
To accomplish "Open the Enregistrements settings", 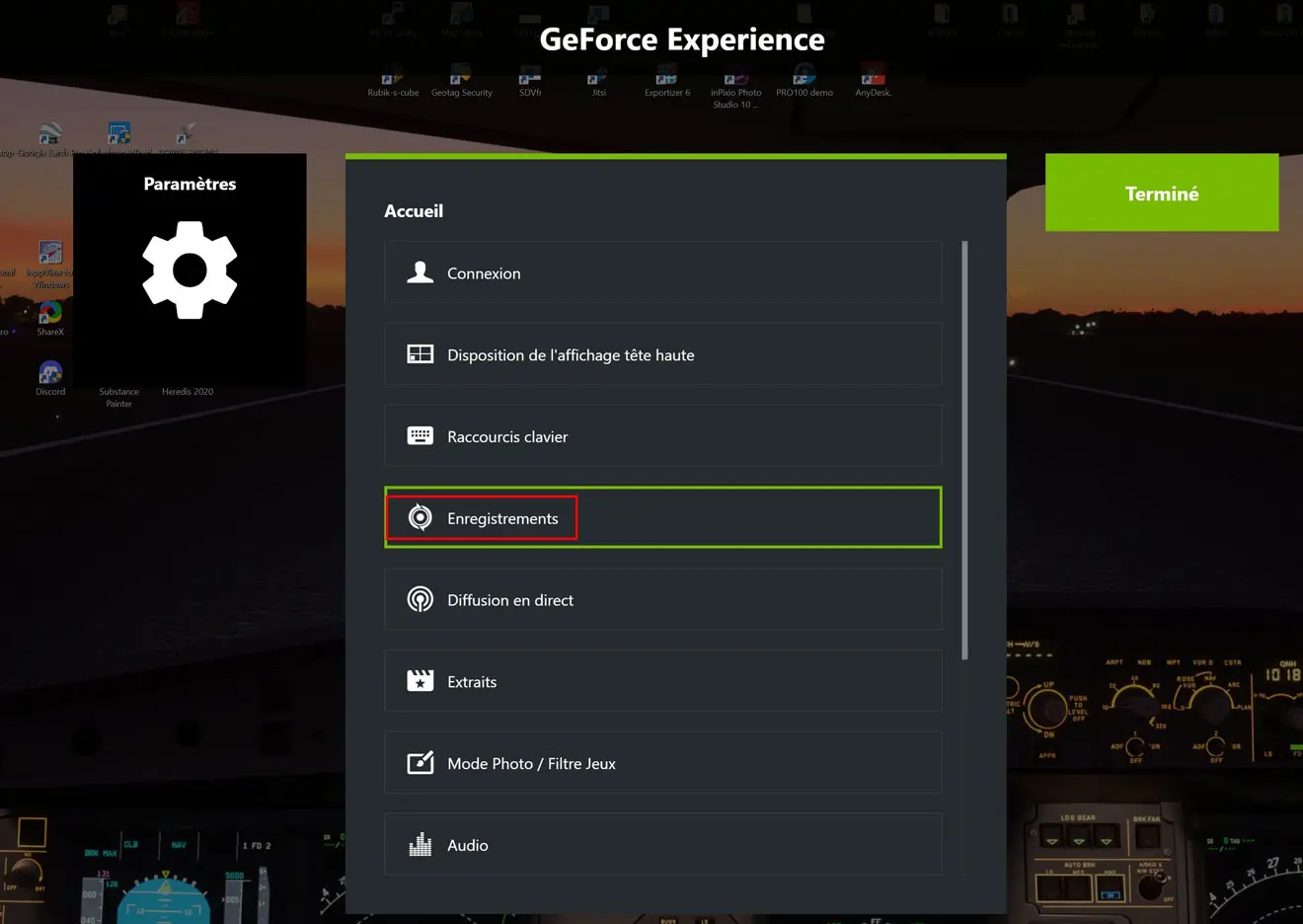I will click(663, 517).
